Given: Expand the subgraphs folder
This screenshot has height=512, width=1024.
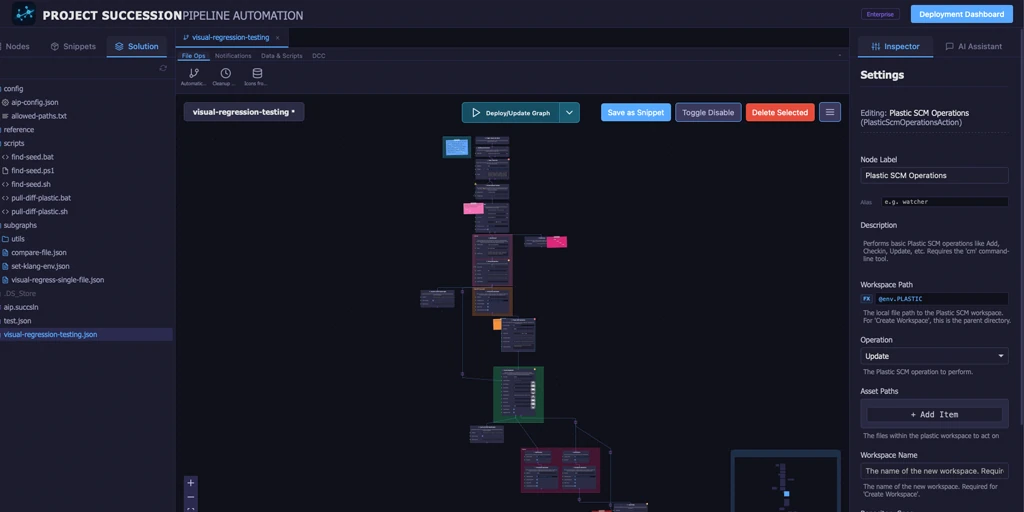Looking at the screenshot, I should pos(20,225).
